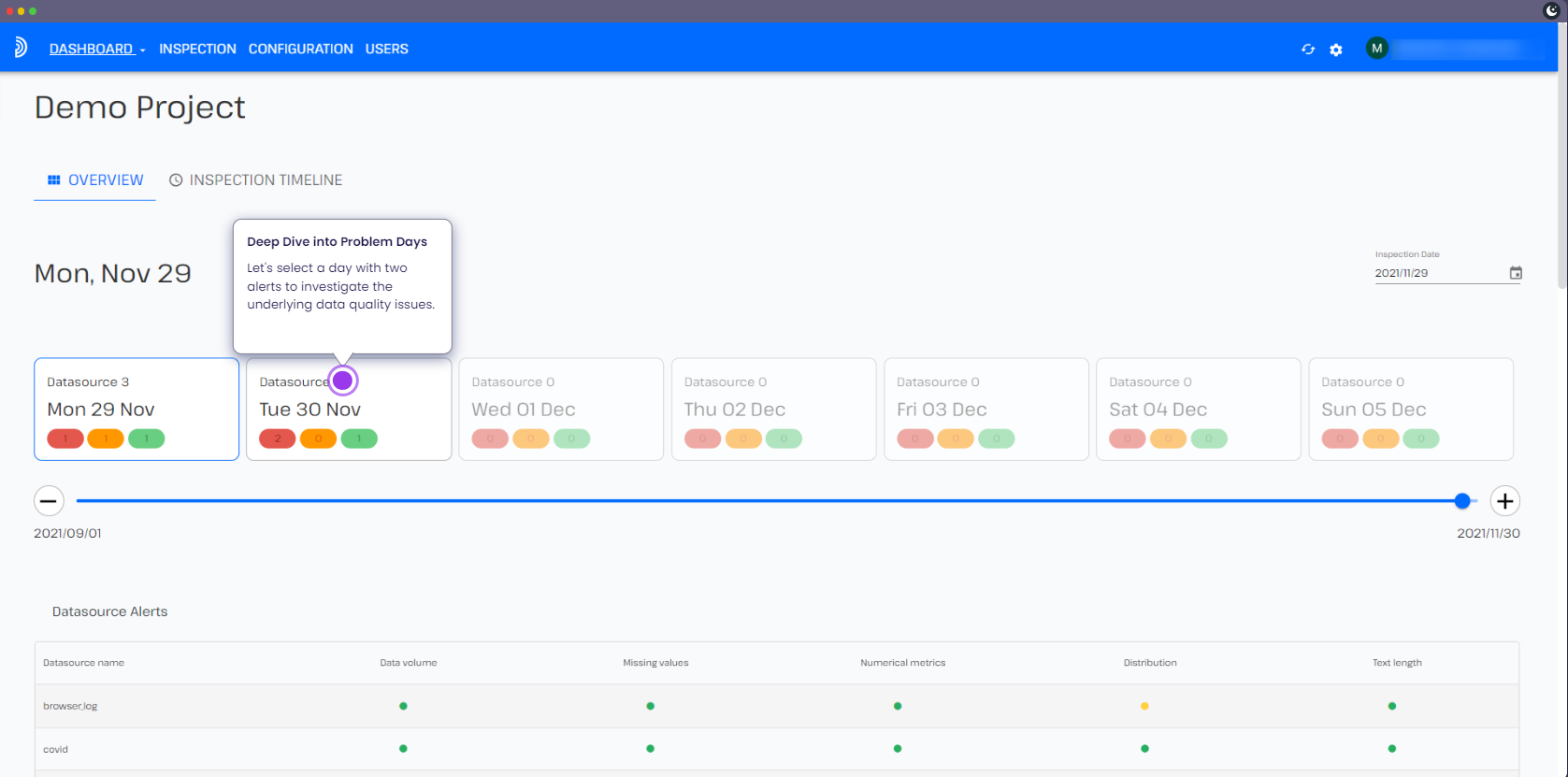This screenshot has height=777, width=1568.
Task: Select the Sat 04 Dec day card
Action: (x=1199, y=409)
